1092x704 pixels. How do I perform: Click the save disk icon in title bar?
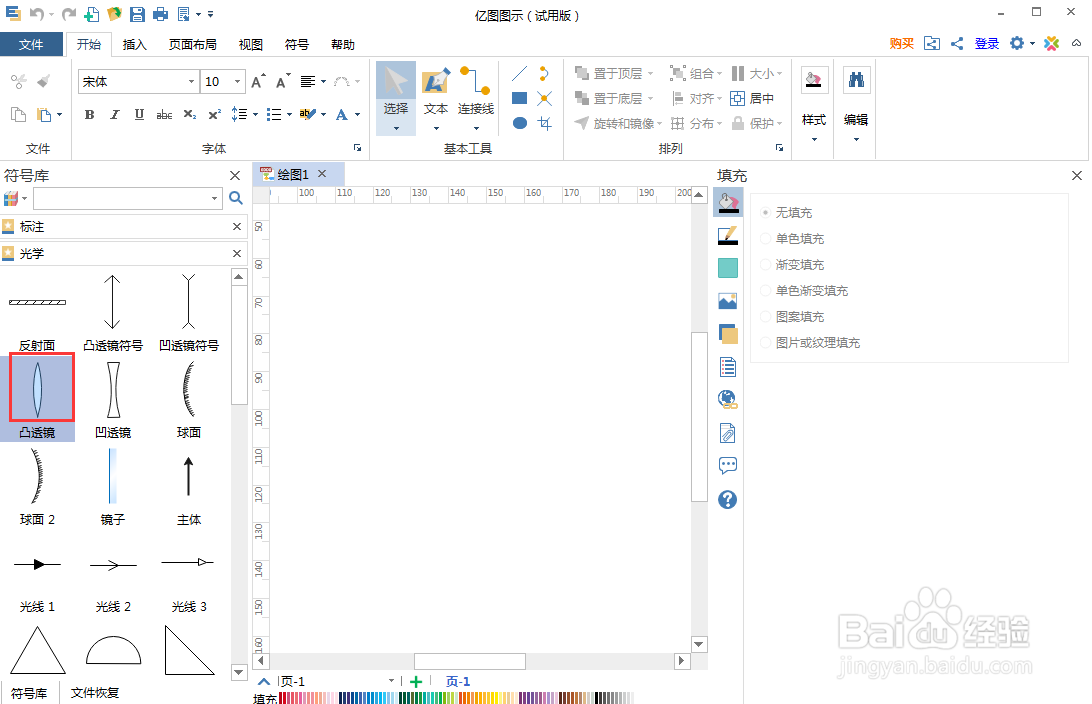tap(137, 13)
